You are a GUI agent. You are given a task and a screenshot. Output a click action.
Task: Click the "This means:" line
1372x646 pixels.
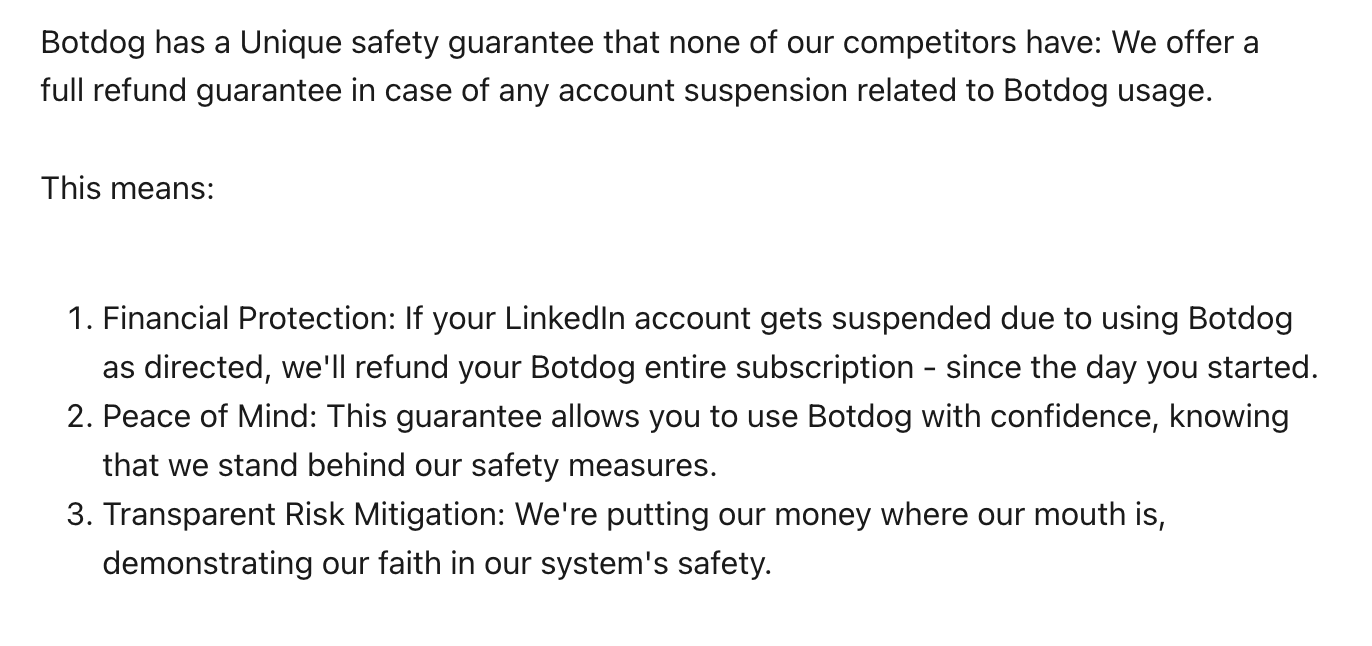click(x=128, y=187)
